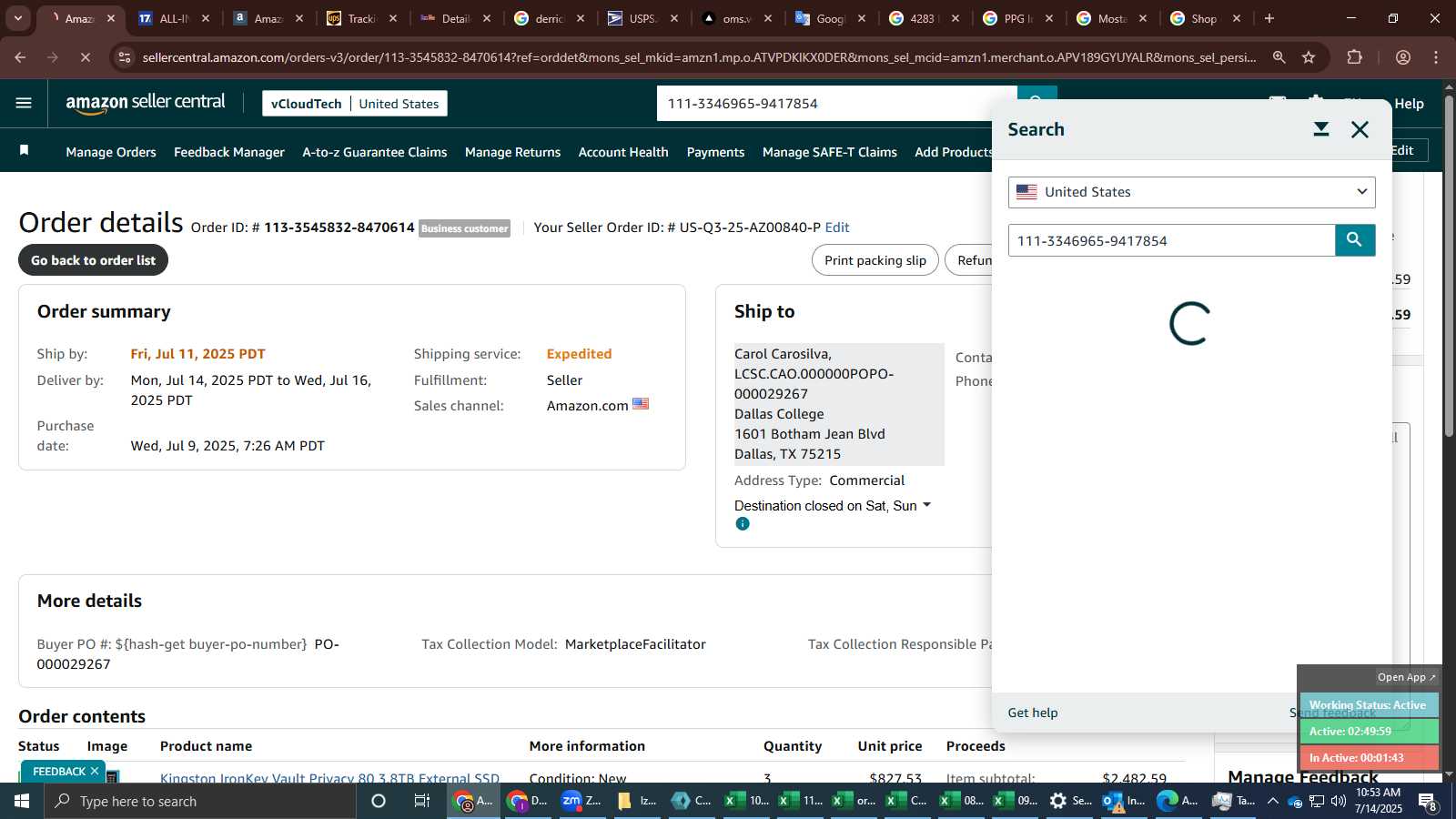Close the FEEDBACK tab widget
This screenshot has height=819, width=1456.
95,771
